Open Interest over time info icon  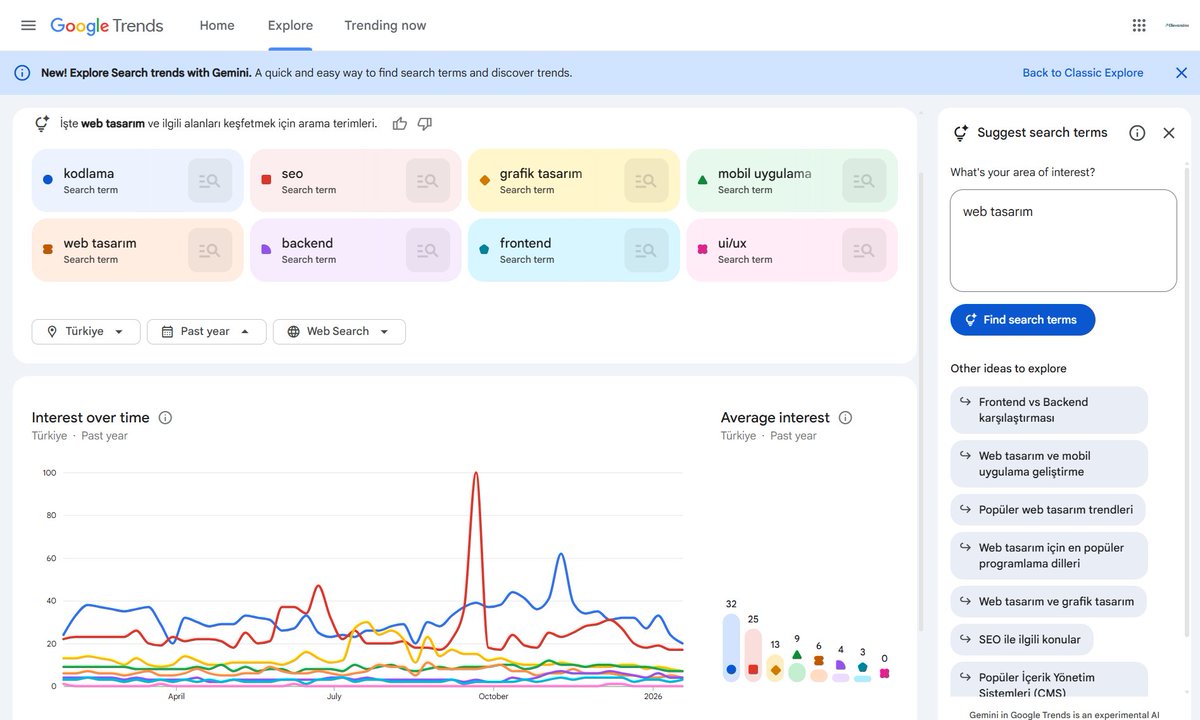coord(165,417)
